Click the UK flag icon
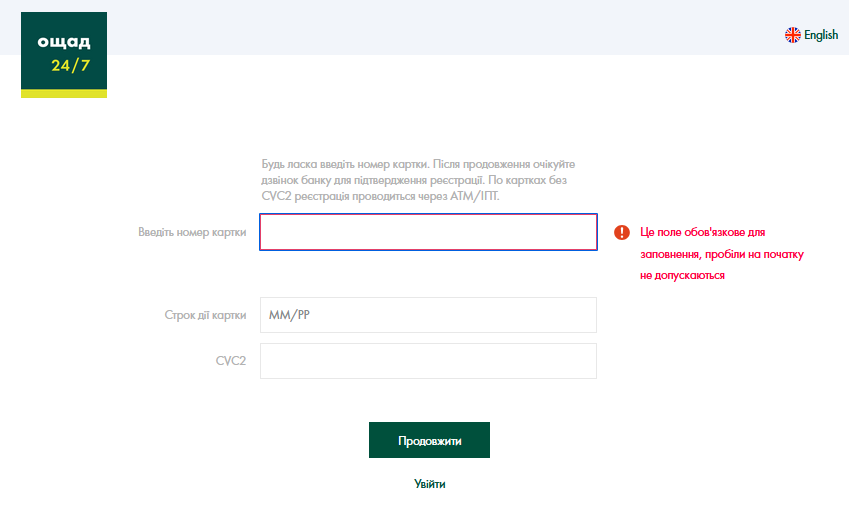 tap(793, 35)
